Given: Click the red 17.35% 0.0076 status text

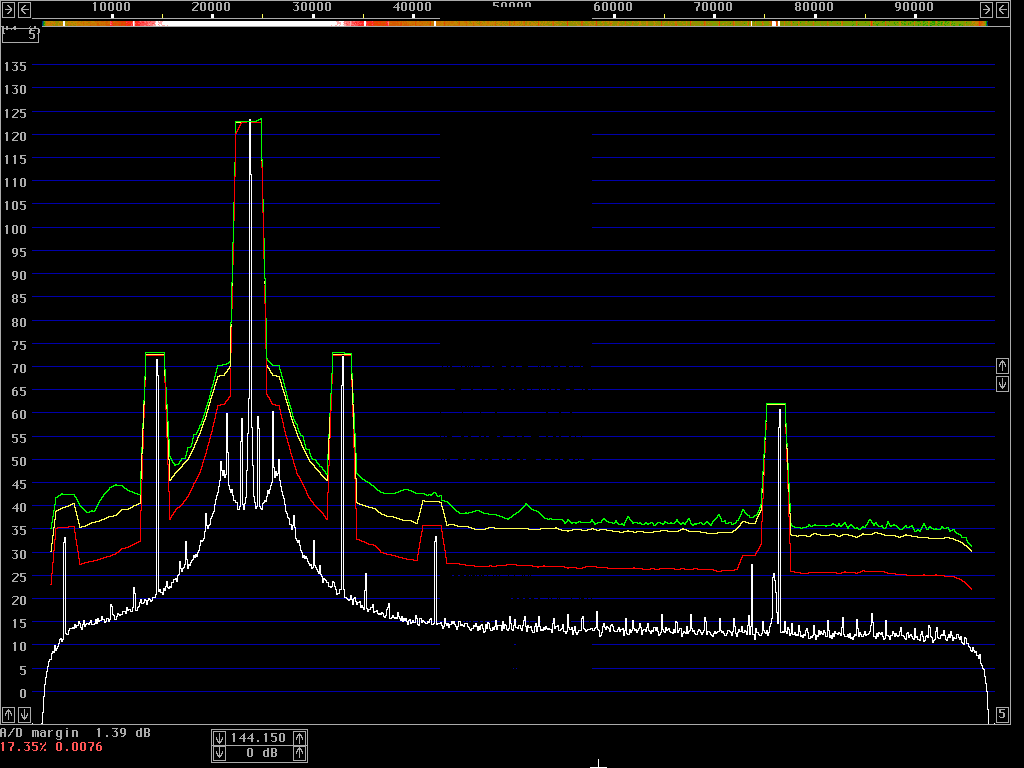Looking at the screenshot, I should click(51, 746).
